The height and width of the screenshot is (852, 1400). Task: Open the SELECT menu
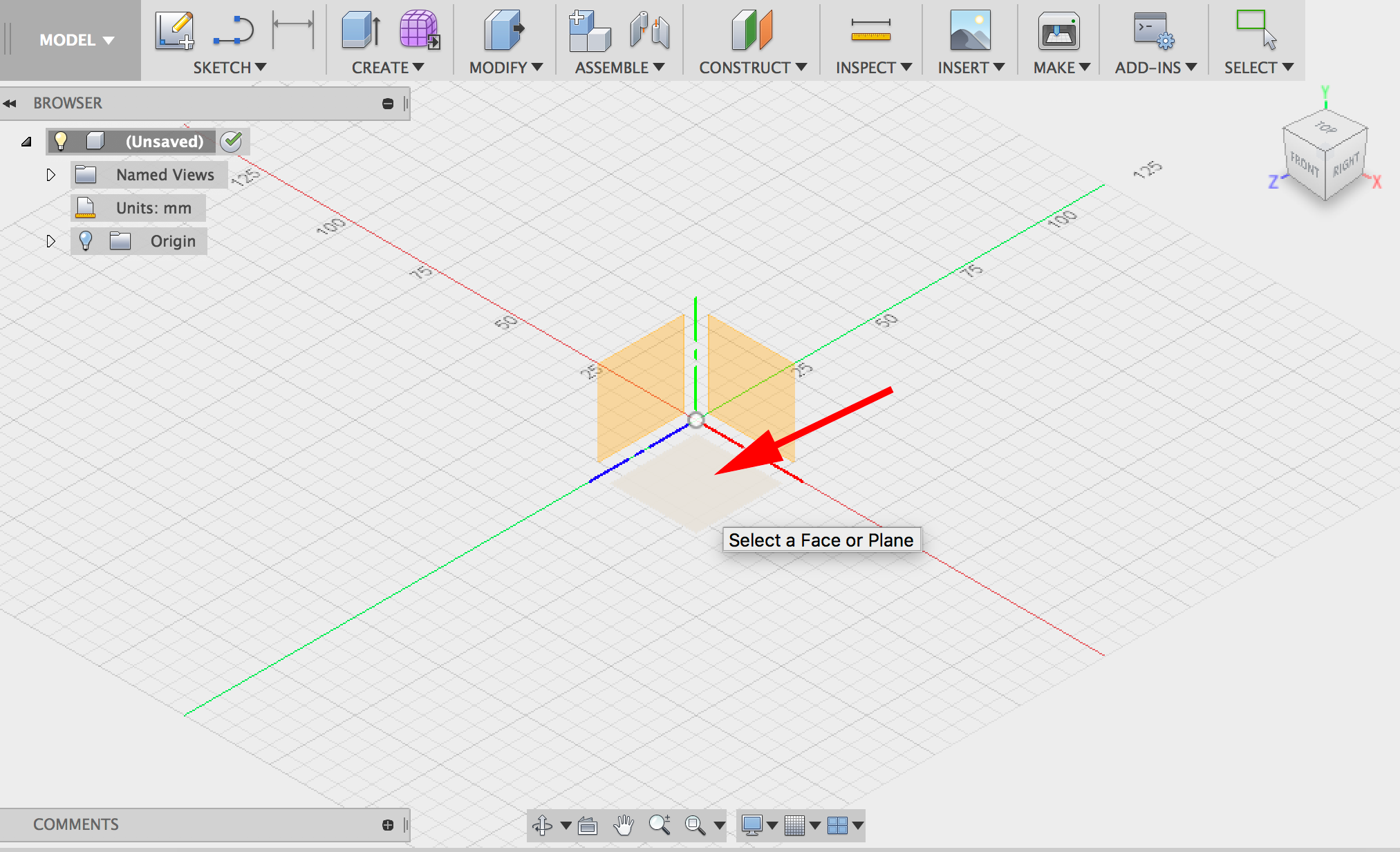[1259, 68]
